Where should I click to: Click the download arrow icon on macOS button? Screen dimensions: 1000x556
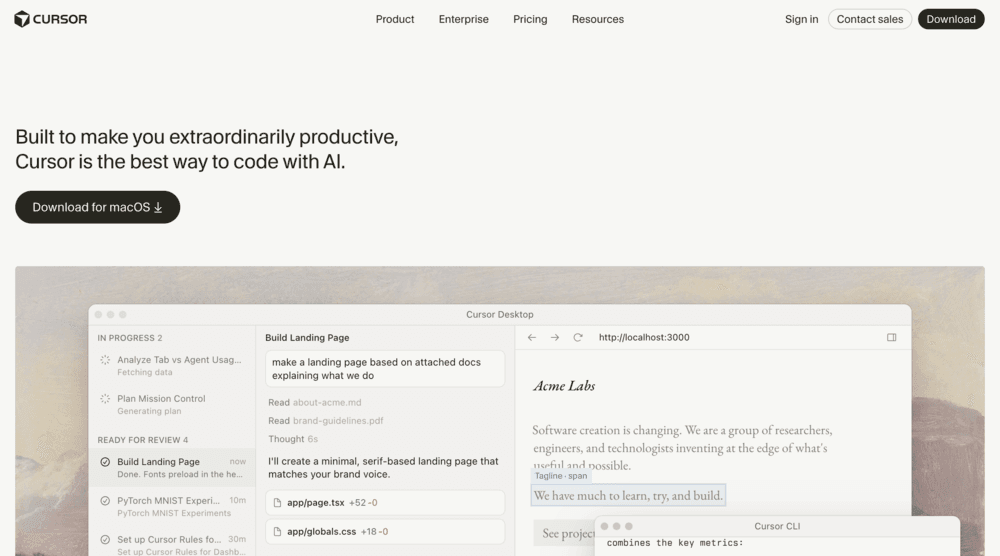pyautogui.click(x=158, y=208)
